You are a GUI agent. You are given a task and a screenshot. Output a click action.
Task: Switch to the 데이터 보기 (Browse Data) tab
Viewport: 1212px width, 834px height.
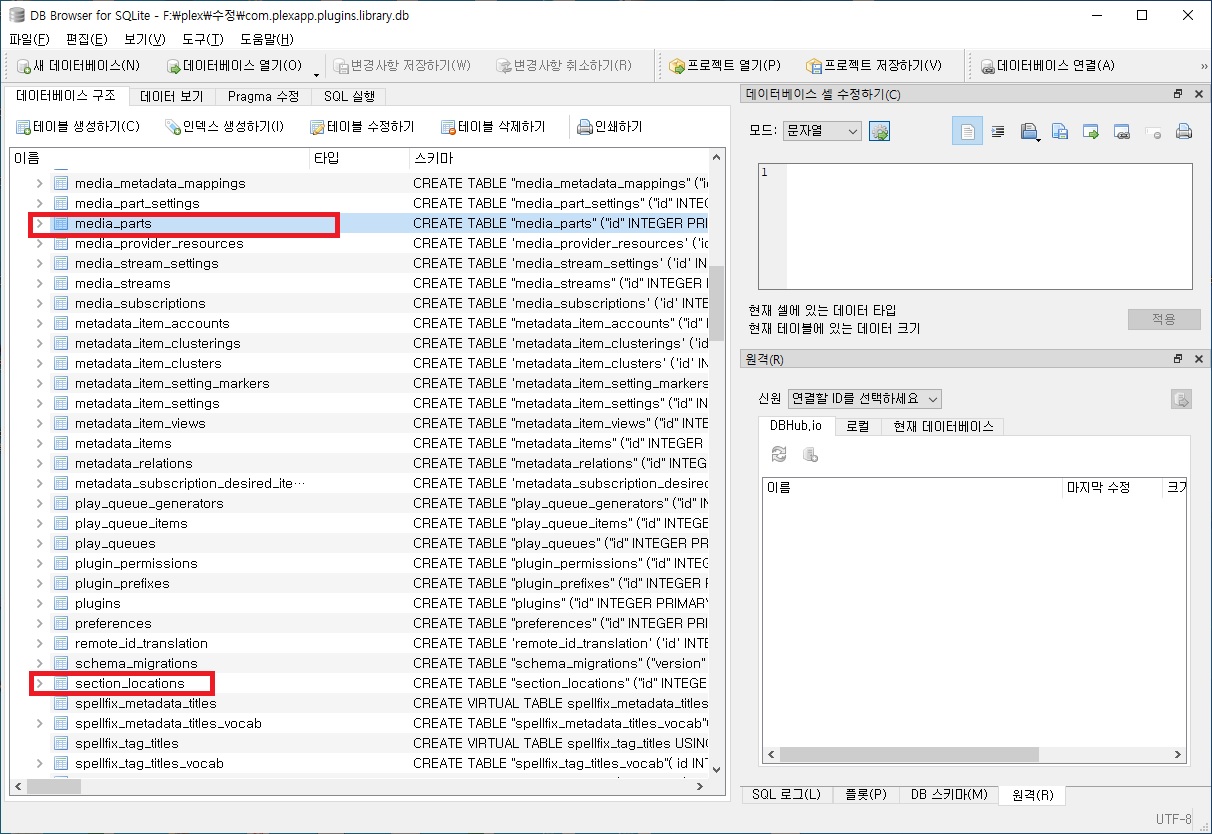[x=171, y=97]
